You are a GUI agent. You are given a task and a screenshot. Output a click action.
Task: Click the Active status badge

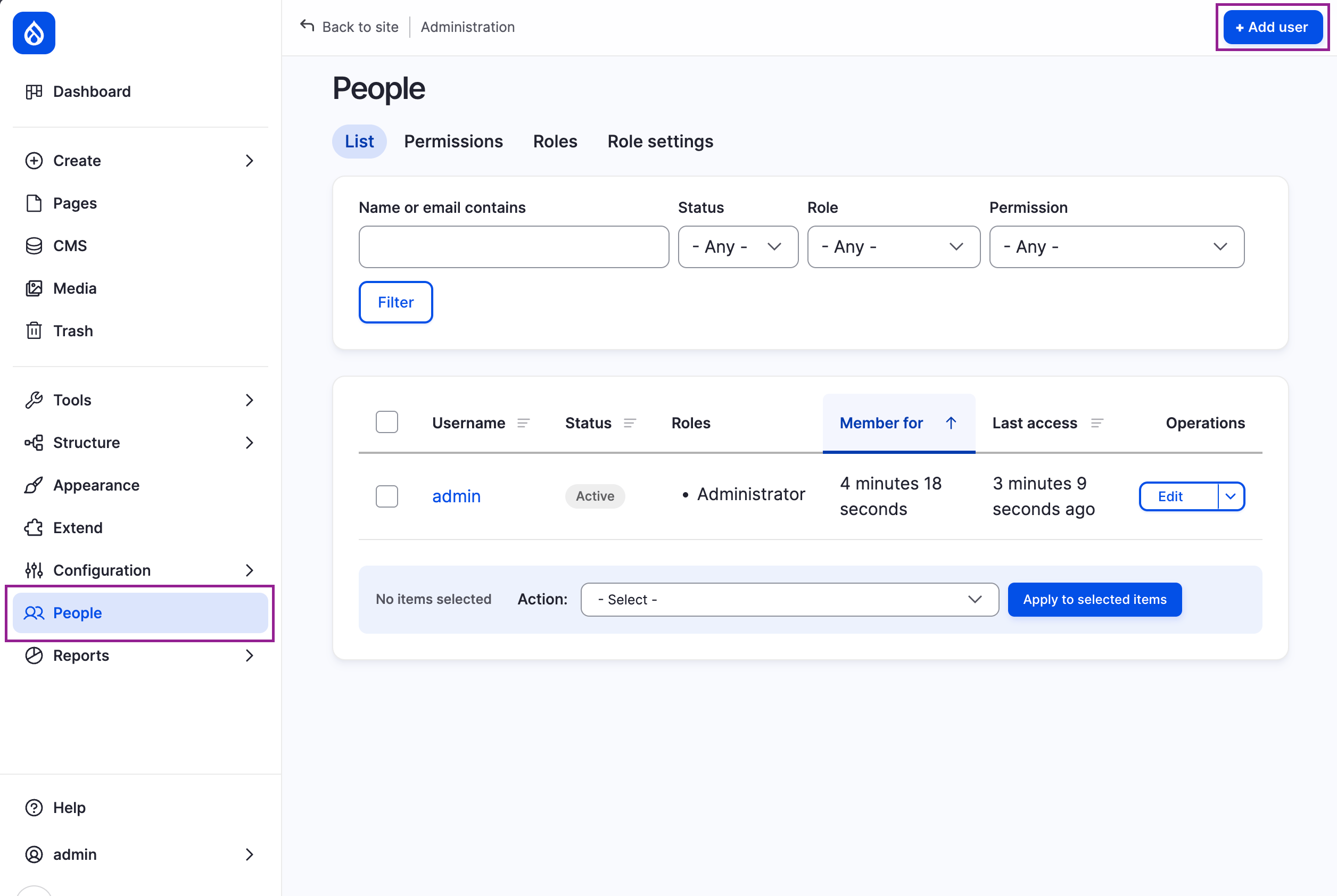pyautogui.click(x=595, y=496)
